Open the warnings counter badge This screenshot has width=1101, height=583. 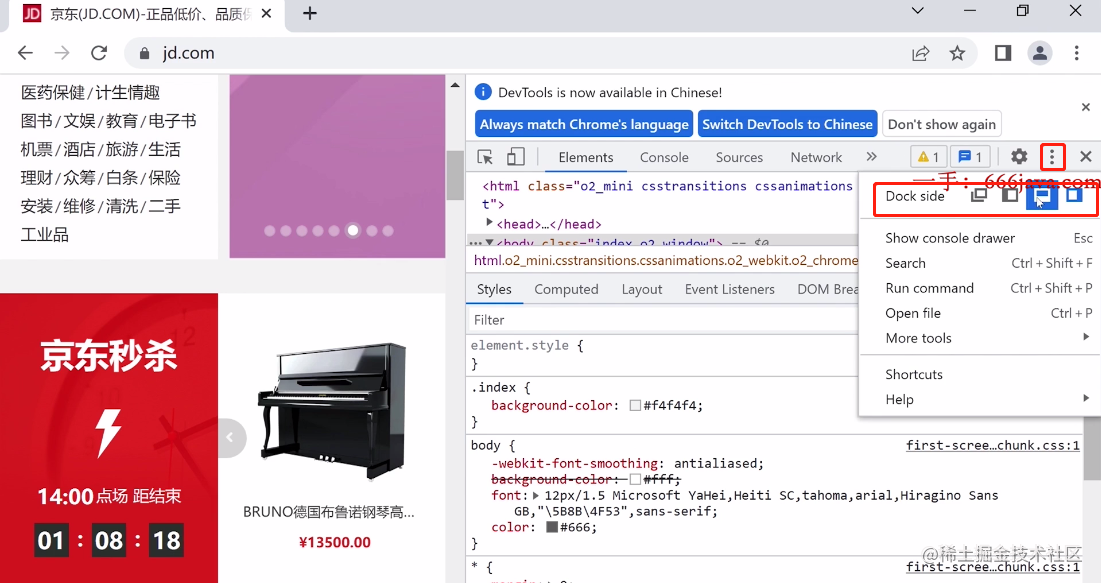(928, 157)
